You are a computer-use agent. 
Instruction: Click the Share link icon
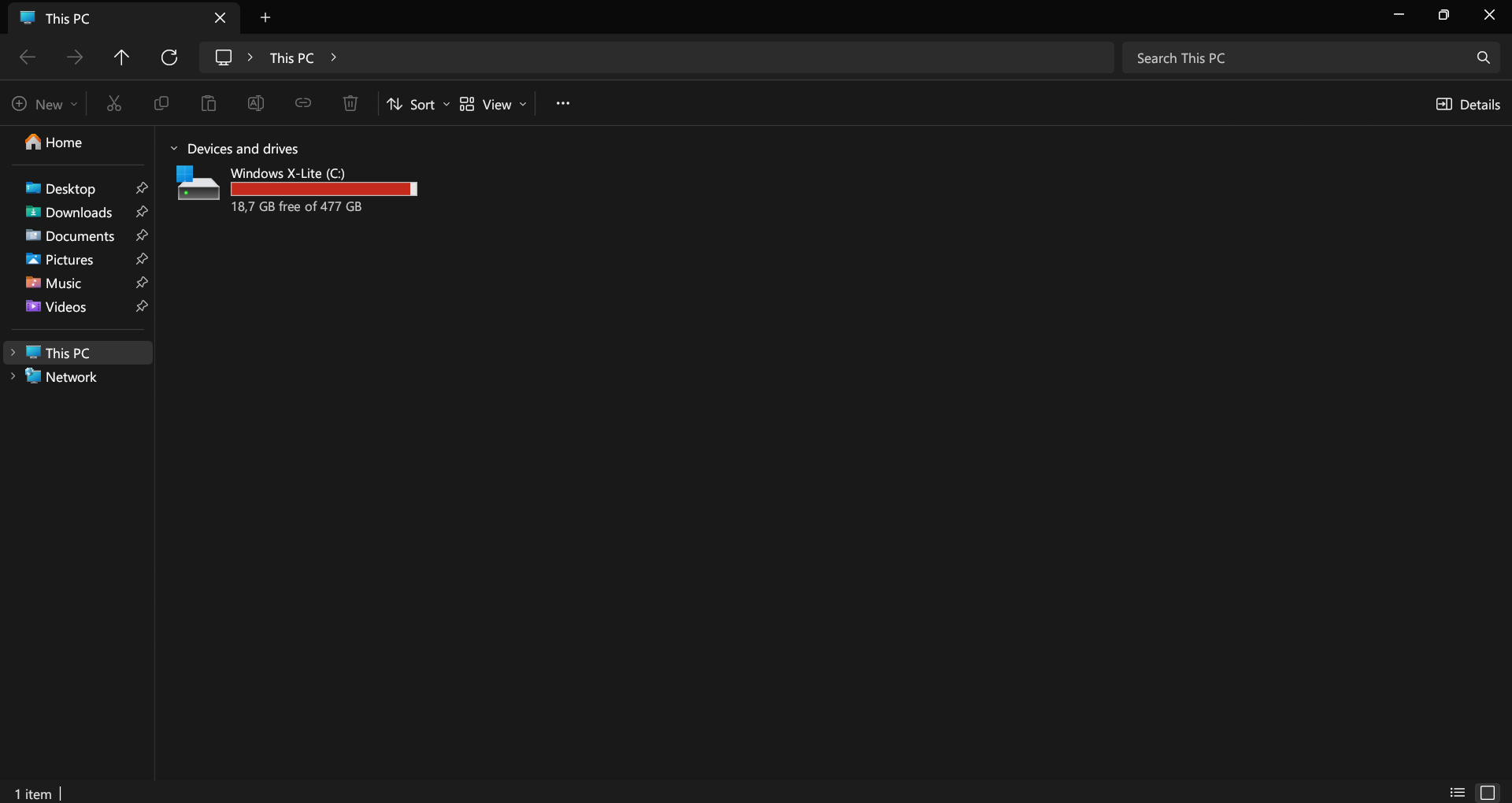pyautogui.click(x=303, y=104)
